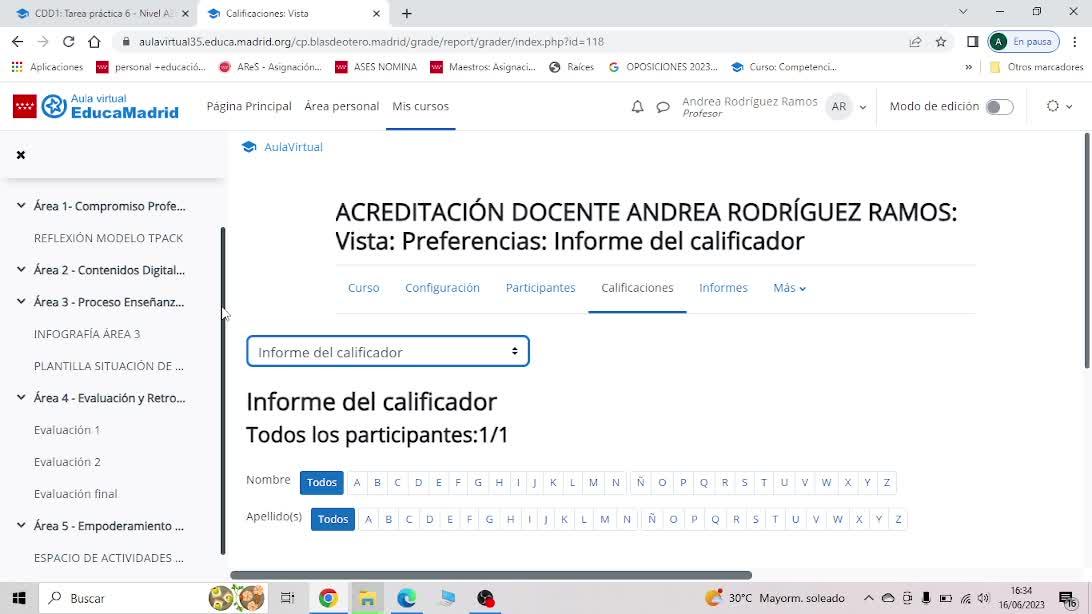Open Chrome from the taskbar
Viewport: 1092px width, 614px height.
pyautogui.click(x=328, y=598)
